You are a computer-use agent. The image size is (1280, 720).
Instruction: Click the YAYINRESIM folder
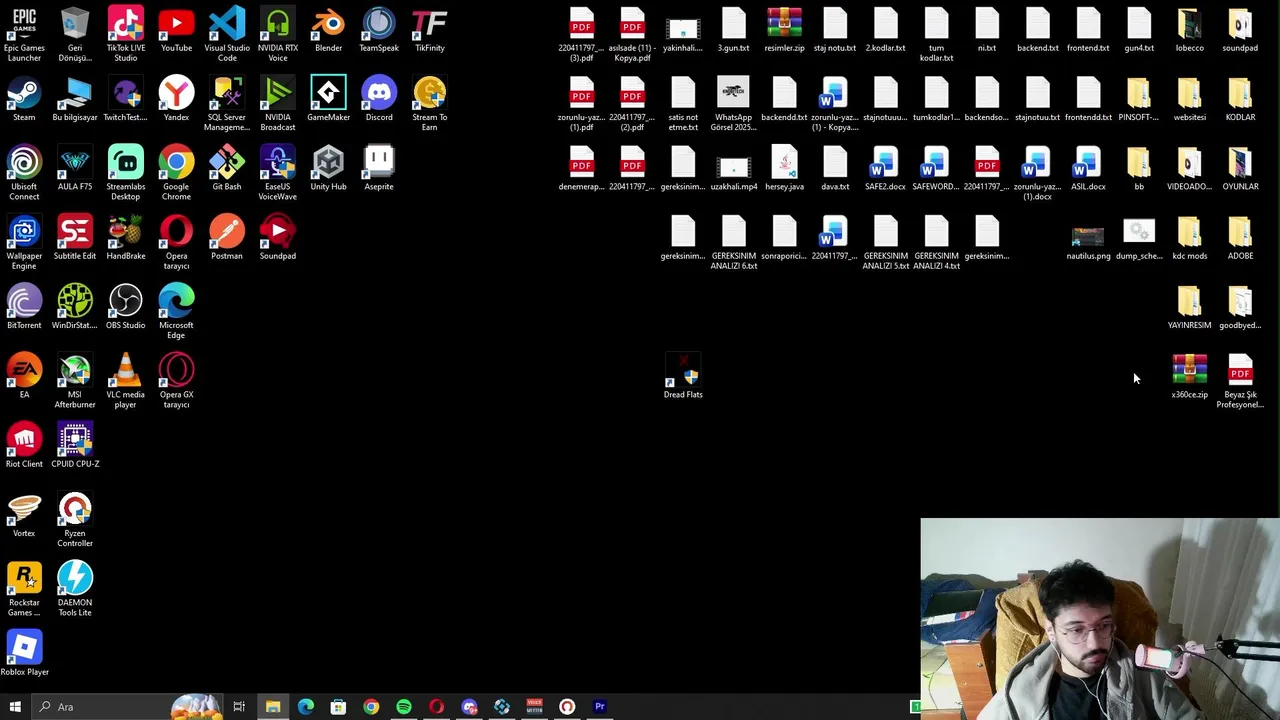1189,307
